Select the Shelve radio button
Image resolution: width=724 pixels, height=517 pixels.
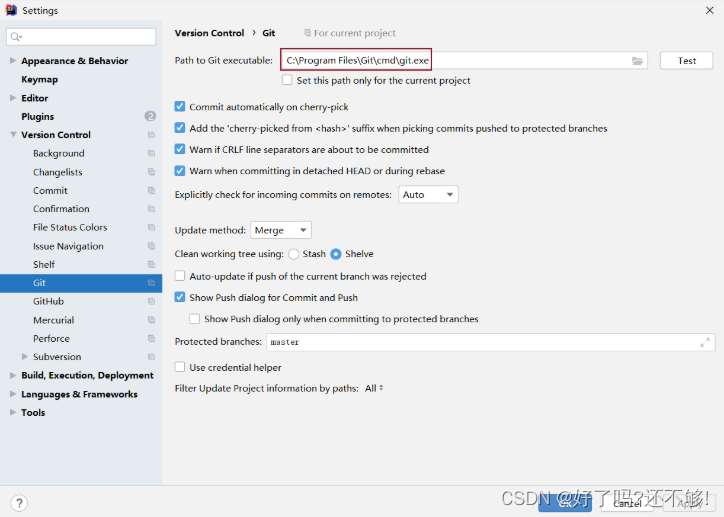[336, 254]
